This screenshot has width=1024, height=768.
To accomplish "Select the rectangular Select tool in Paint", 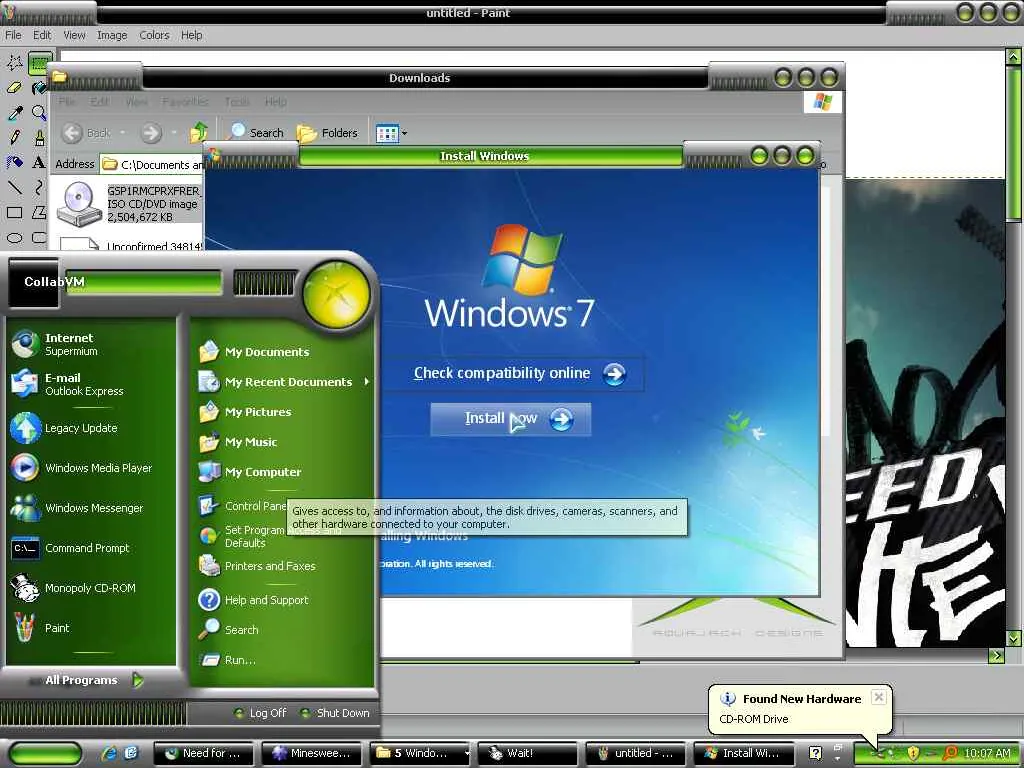I will coord(40,63).
